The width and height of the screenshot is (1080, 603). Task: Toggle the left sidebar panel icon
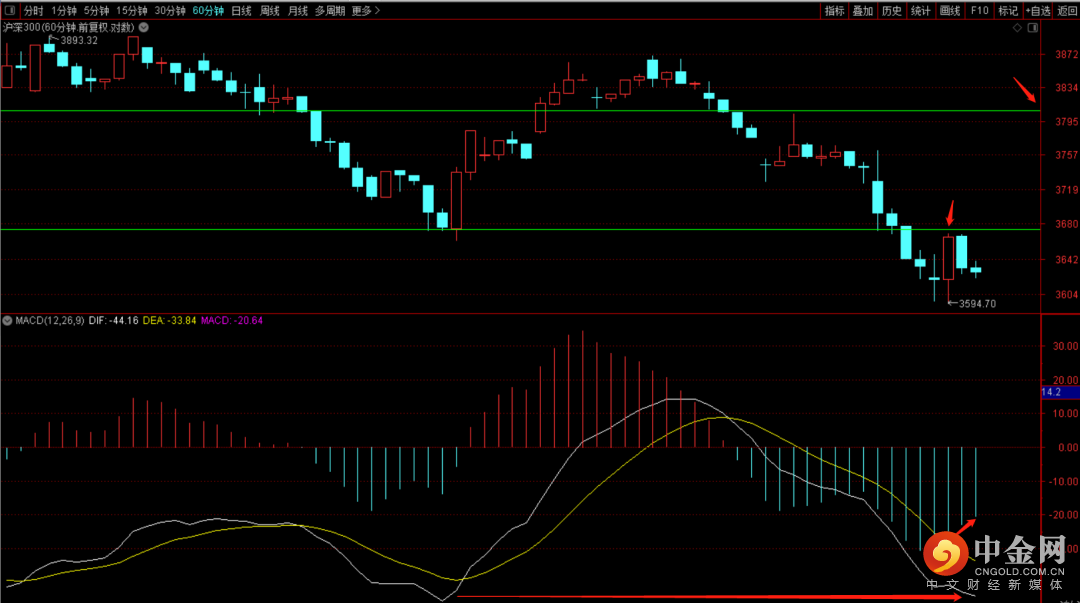[x=10, y=11]
